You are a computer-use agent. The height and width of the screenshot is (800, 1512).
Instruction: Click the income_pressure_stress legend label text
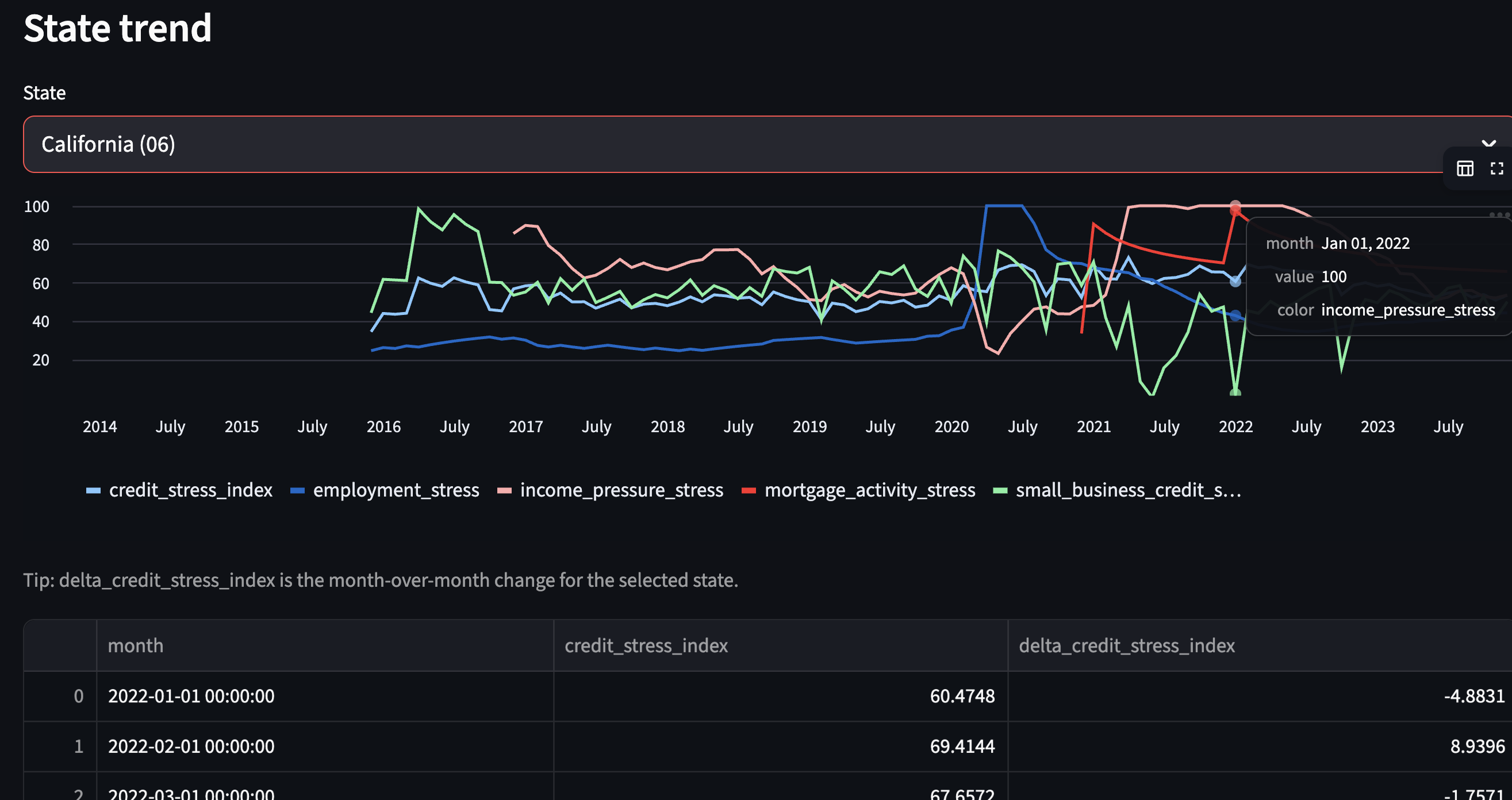click(x=621, y=490)
